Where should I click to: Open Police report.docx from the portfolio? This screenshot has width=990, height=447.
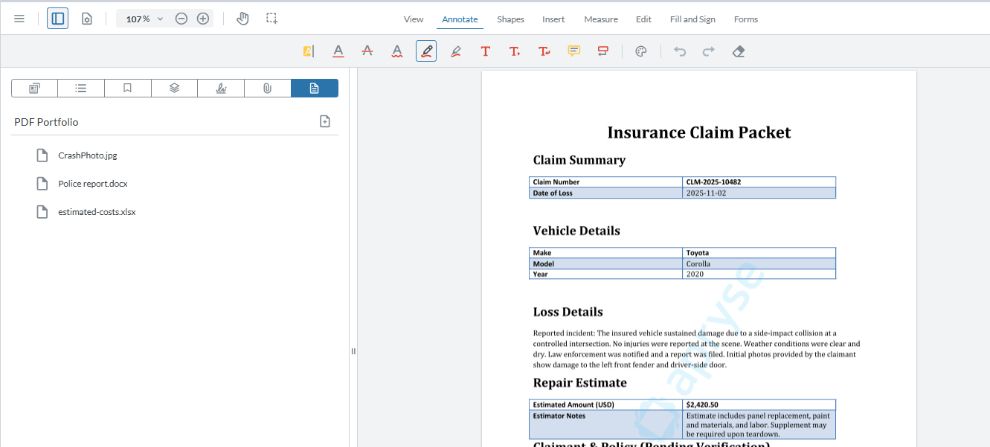point(92,184)
